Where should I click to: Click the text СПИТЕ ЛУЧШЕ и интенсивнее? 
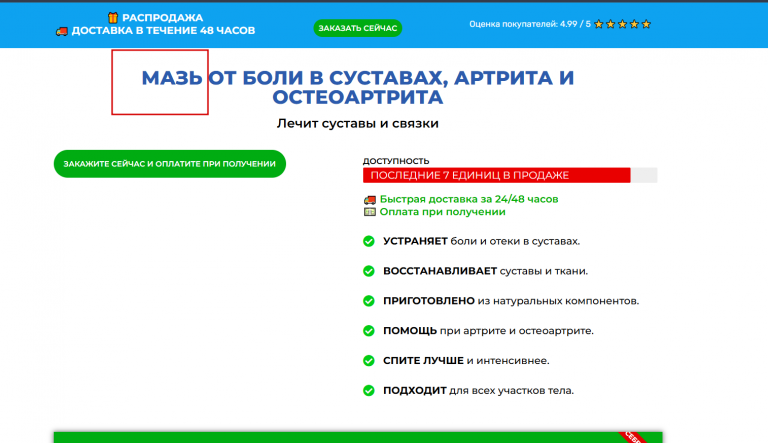tap(466, 361)
